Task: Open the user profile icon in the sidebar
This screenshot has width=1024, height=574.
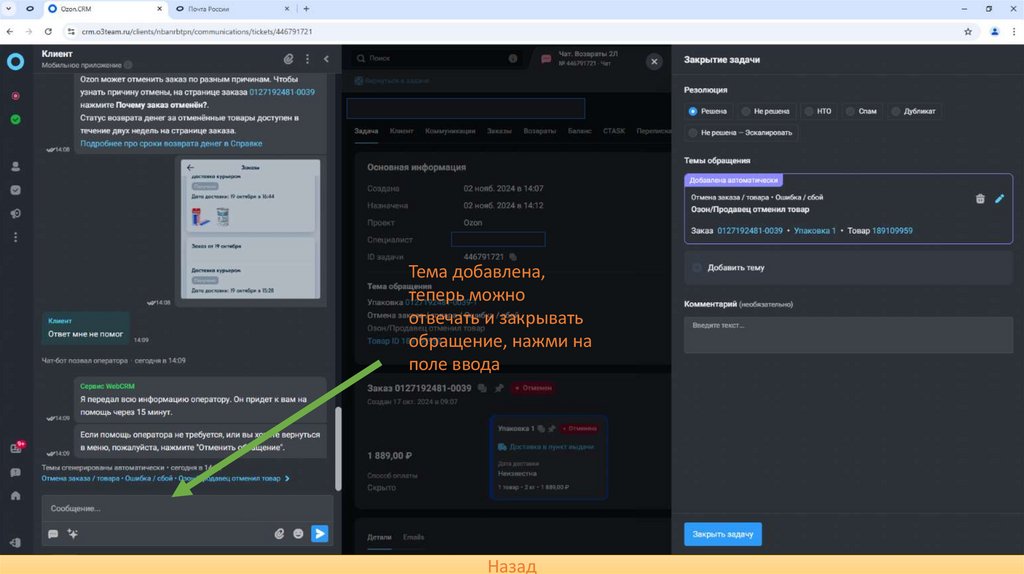Action: (16, 167)
